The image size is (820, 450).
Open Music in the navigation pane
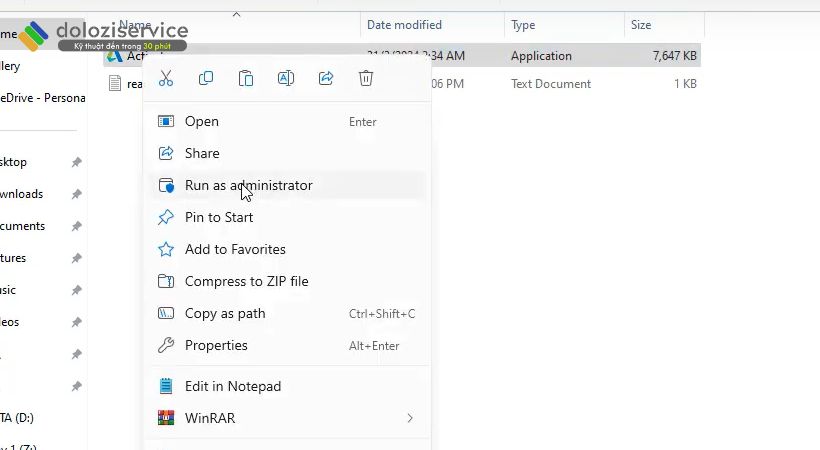8,290
